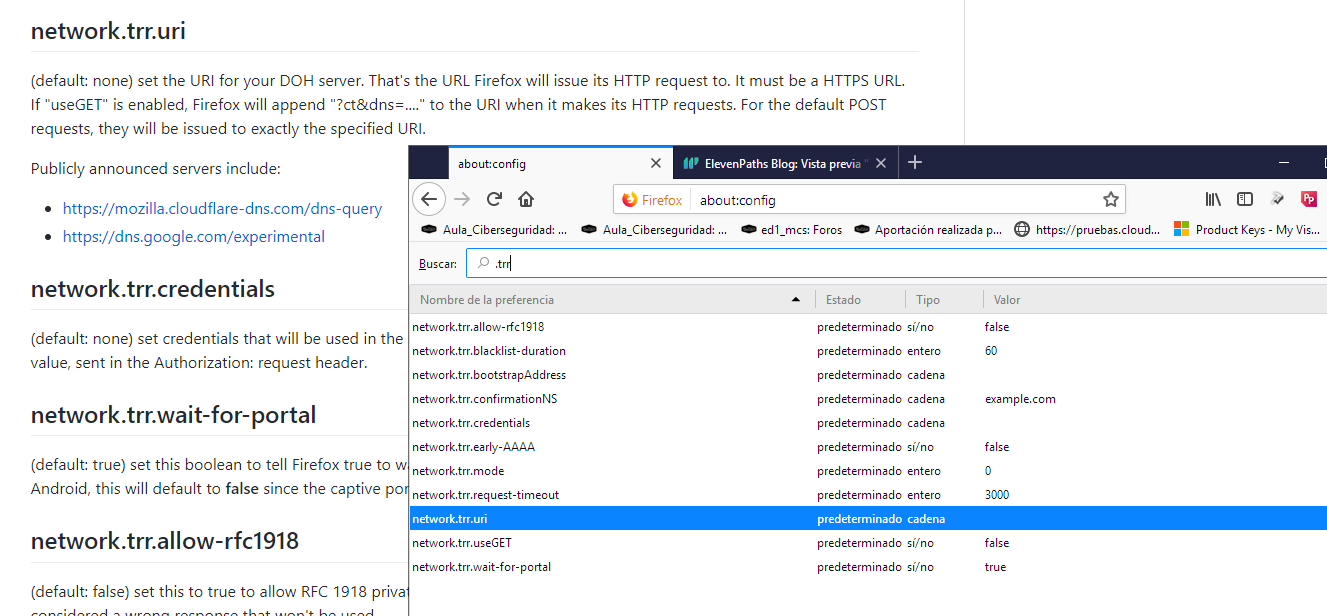This screenshot has width=1327, height=616.
Task: Switch to the ElevenPaths Blog tab
Action: click(780, 163)
